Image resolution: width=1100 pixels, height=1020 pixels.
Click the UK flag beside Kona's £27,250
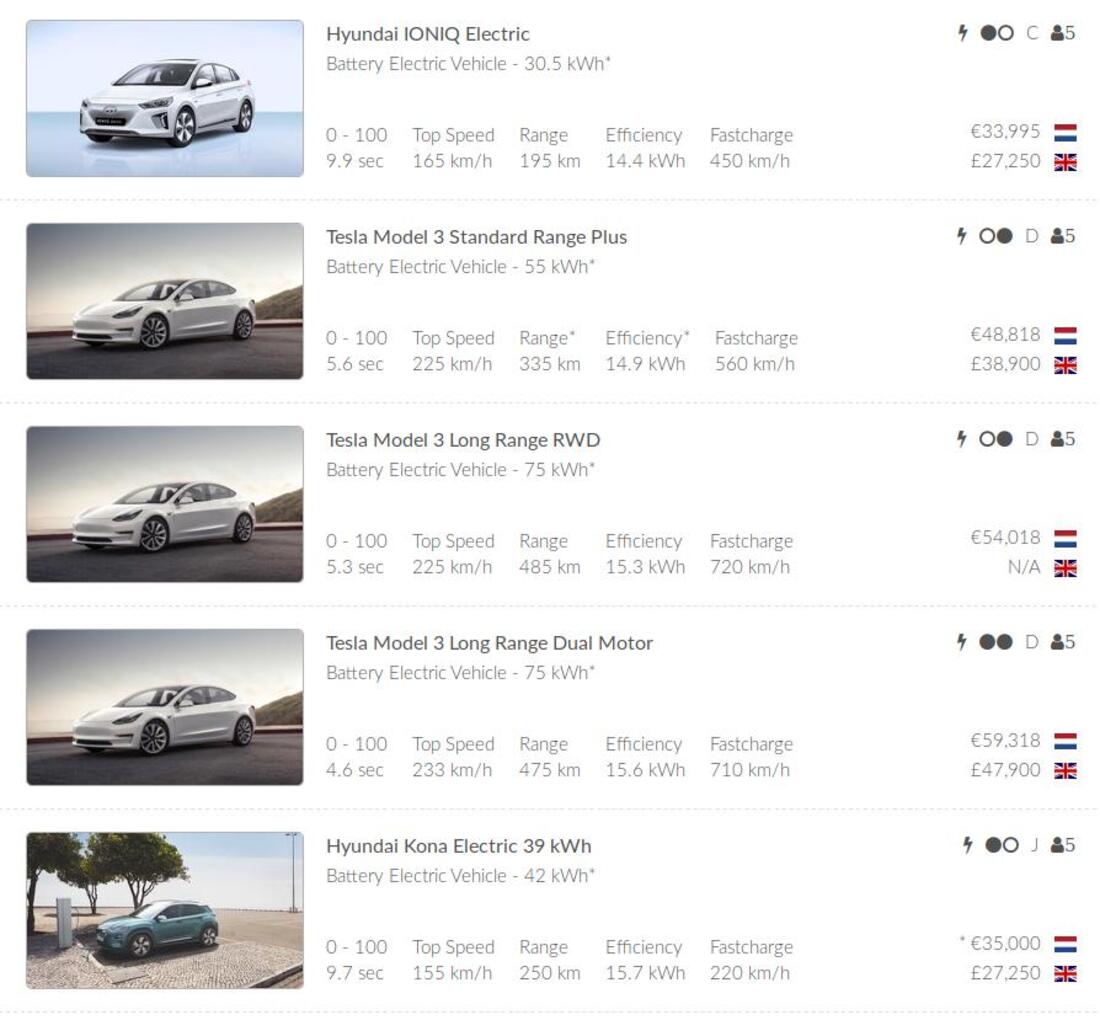pos(1065,974)
